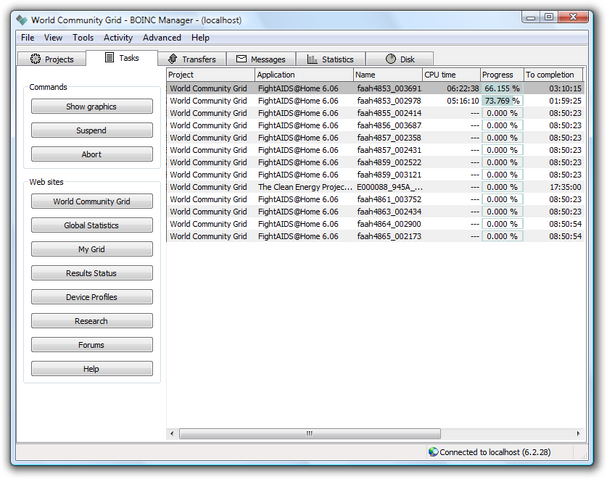Click completion time 17:35:00
This screenshot has height=479, width=607.
(566, 187)
